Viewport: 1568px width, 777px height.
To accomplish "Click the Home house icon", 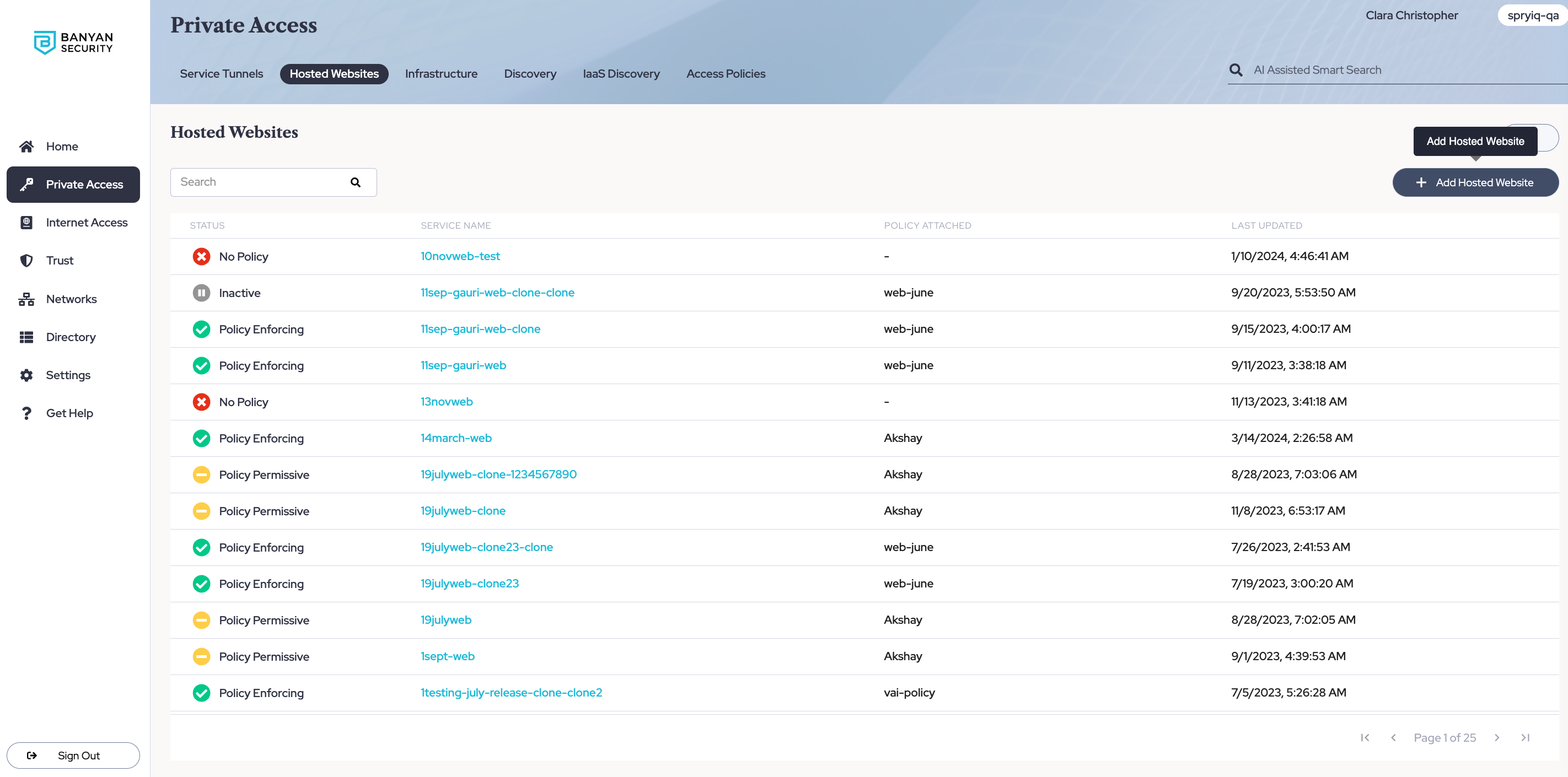I will [x=26, y=146].
